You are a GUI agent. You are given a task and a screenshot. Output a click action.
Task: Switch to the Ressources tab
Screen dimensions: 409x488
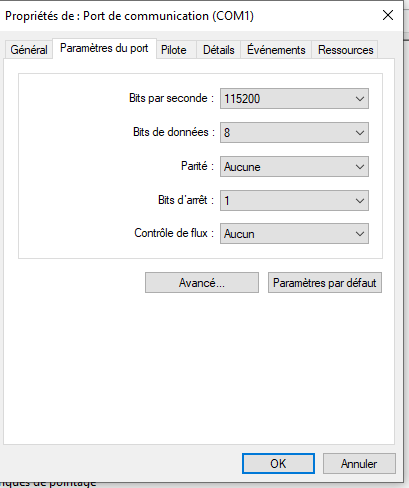click(x=345, y=50)
